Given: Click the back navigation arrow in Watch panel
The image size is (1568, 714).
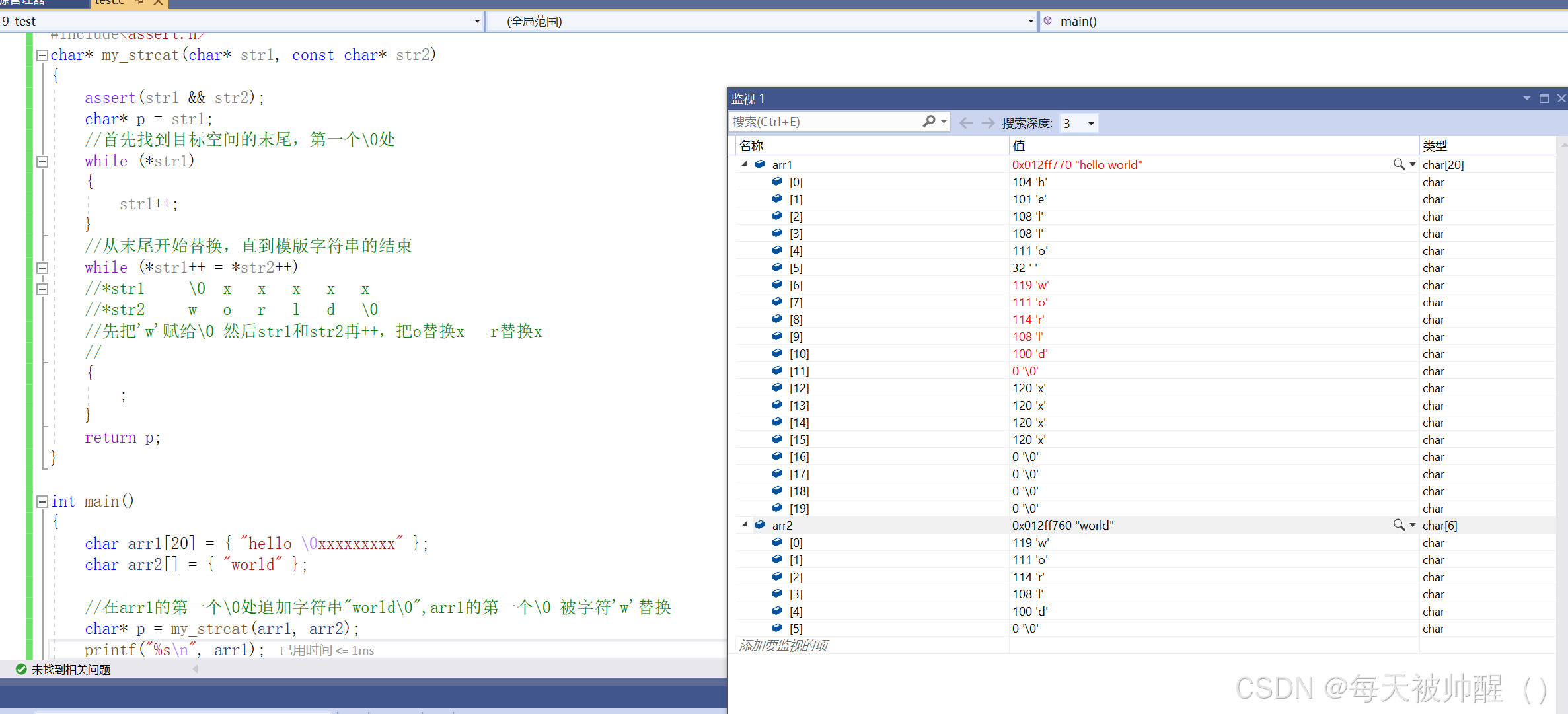Looking at the screenshot, I should point(966,122).
